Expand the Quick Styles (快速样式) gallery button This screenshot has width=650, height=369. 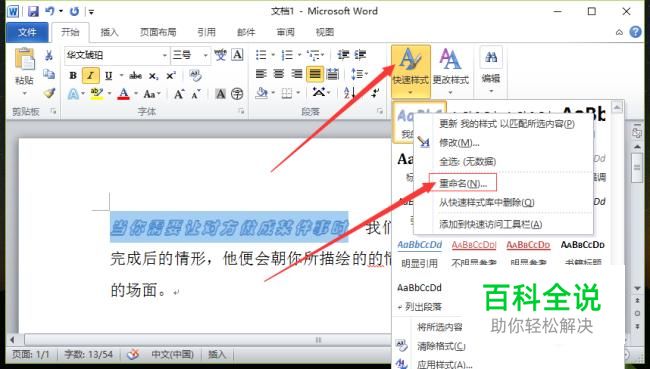[410, 71]
